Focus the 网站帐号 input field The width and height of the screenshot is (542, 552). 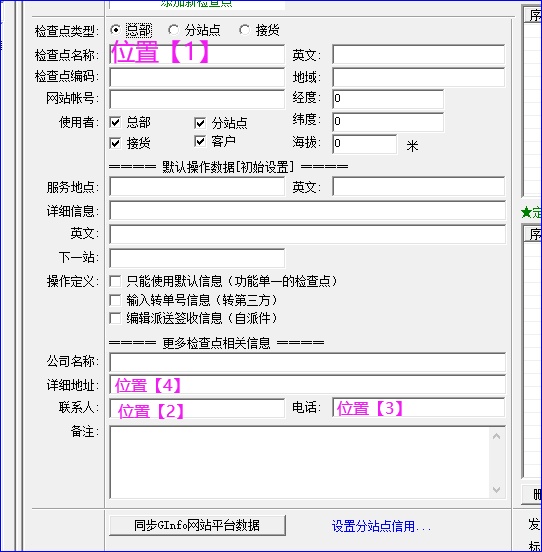pos(197,99)
